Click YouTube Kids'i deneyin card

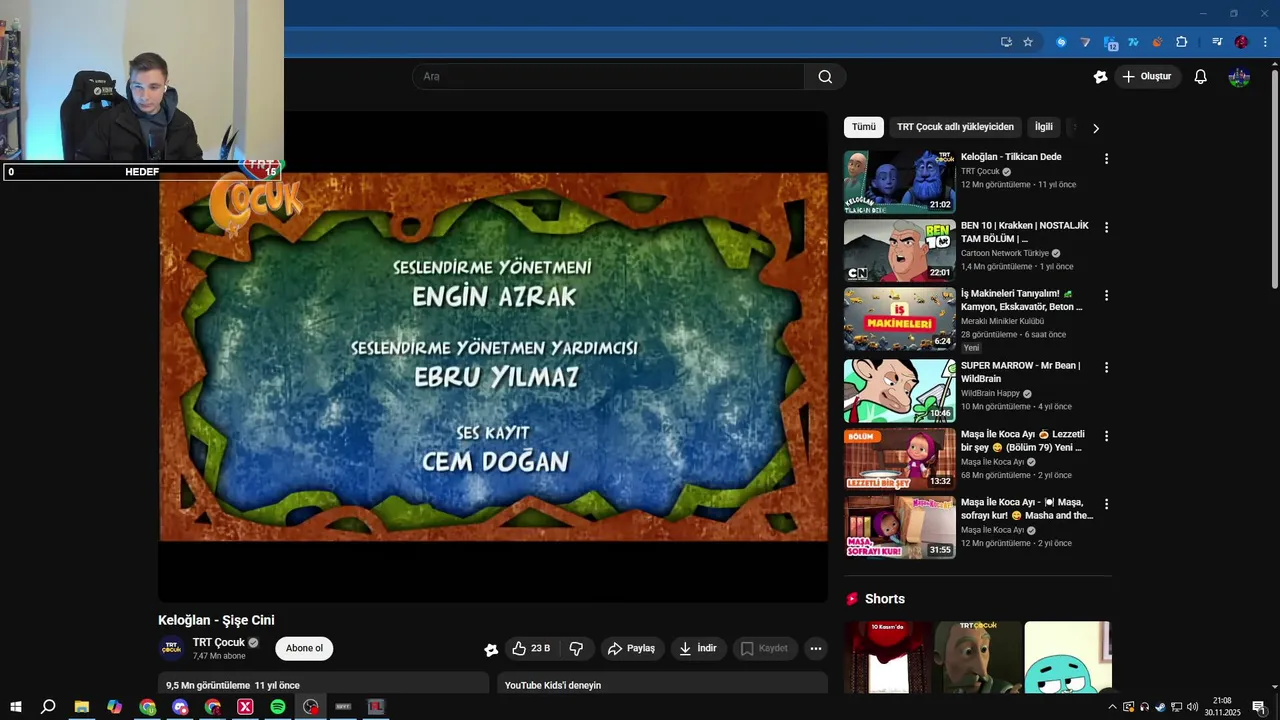pos(662,685)
